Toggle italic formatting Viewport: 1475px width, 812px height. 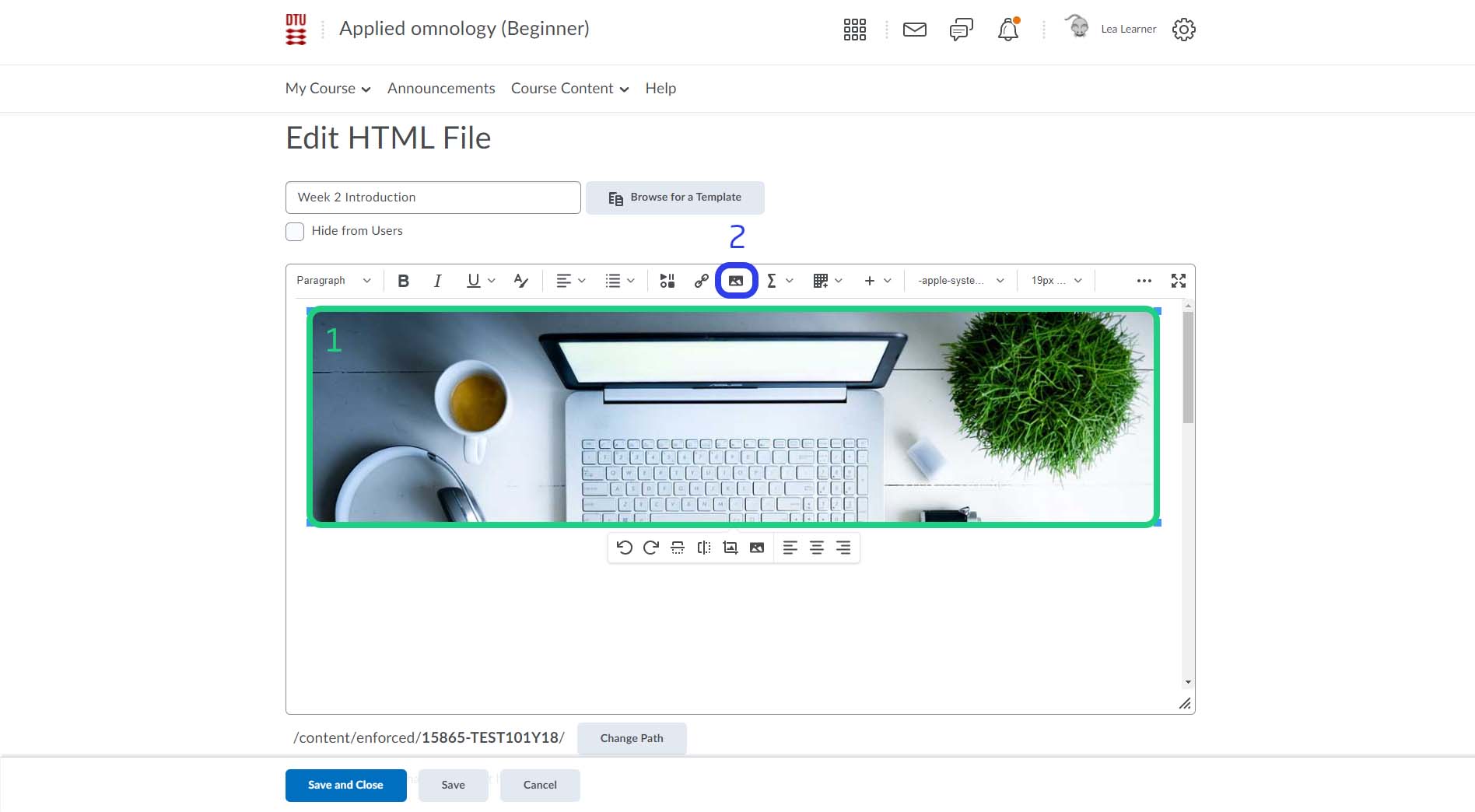pos(437,281)
